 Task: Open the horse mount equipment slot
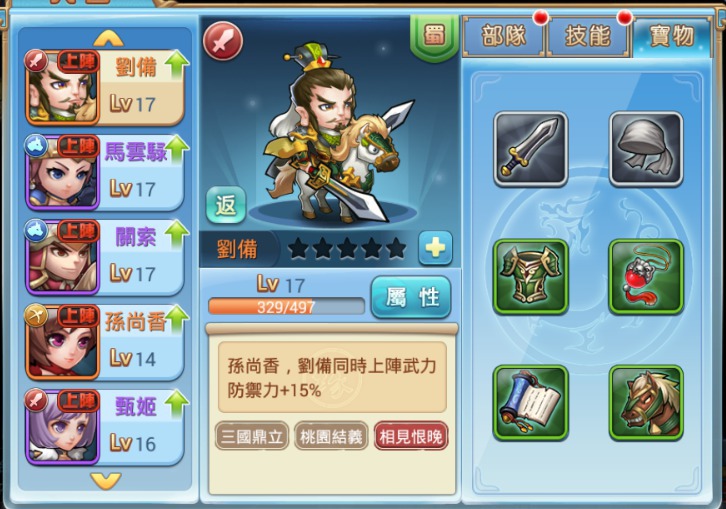point(646,402)
